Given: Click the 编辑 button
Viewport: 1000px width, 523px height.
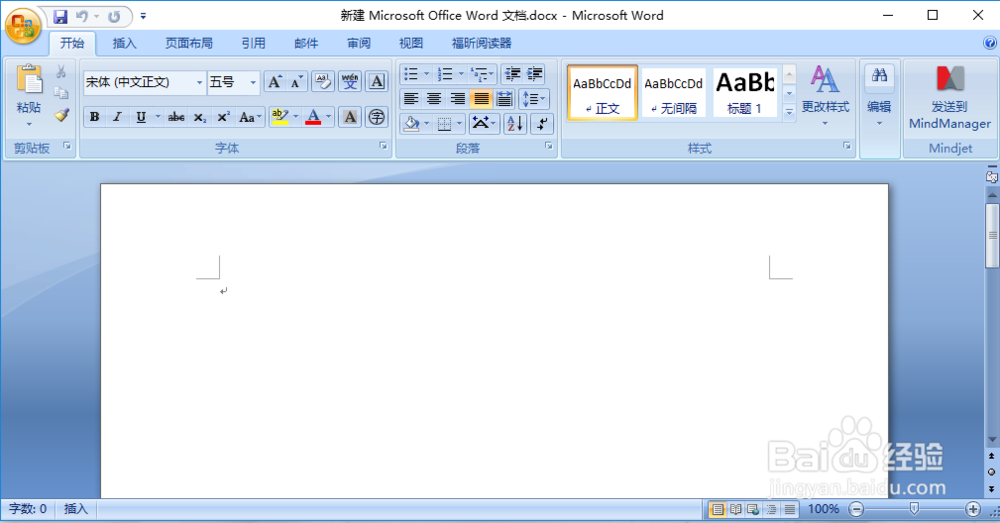Looking at the screenshot, I should coord(879,96).
